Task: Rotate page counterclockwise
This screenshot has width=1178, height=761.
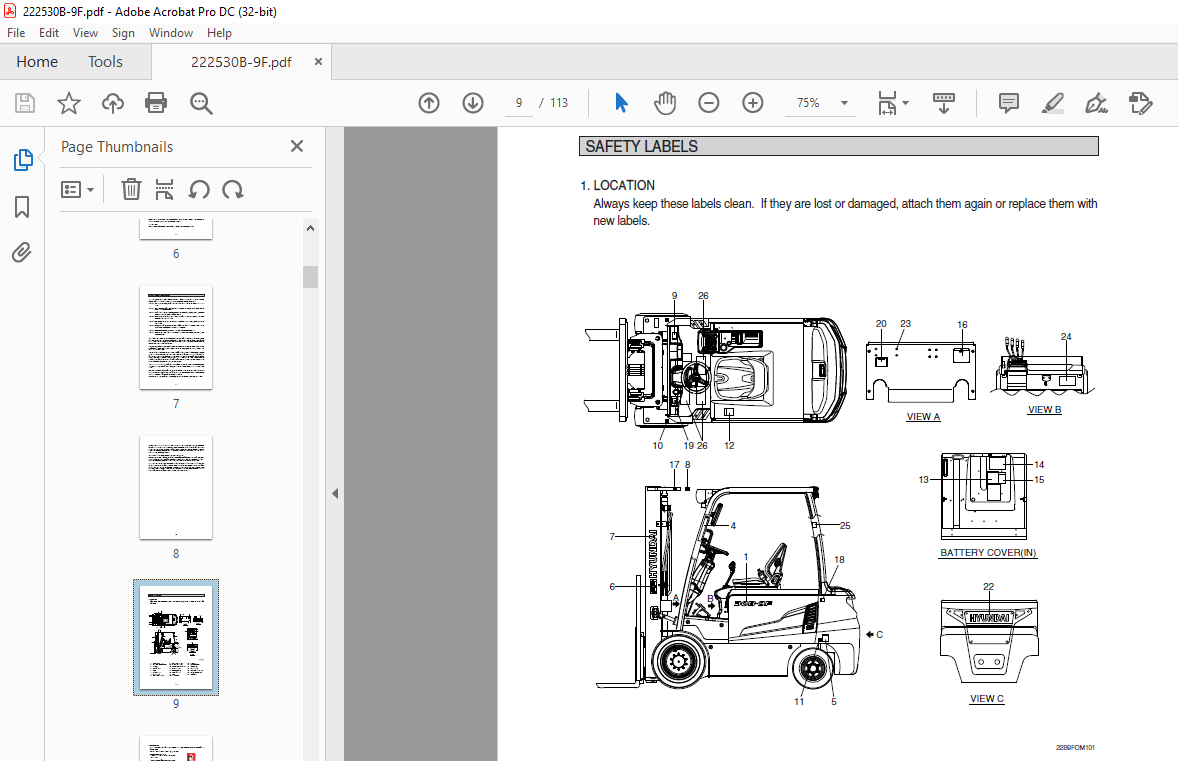Action: (x=199, y=189)
